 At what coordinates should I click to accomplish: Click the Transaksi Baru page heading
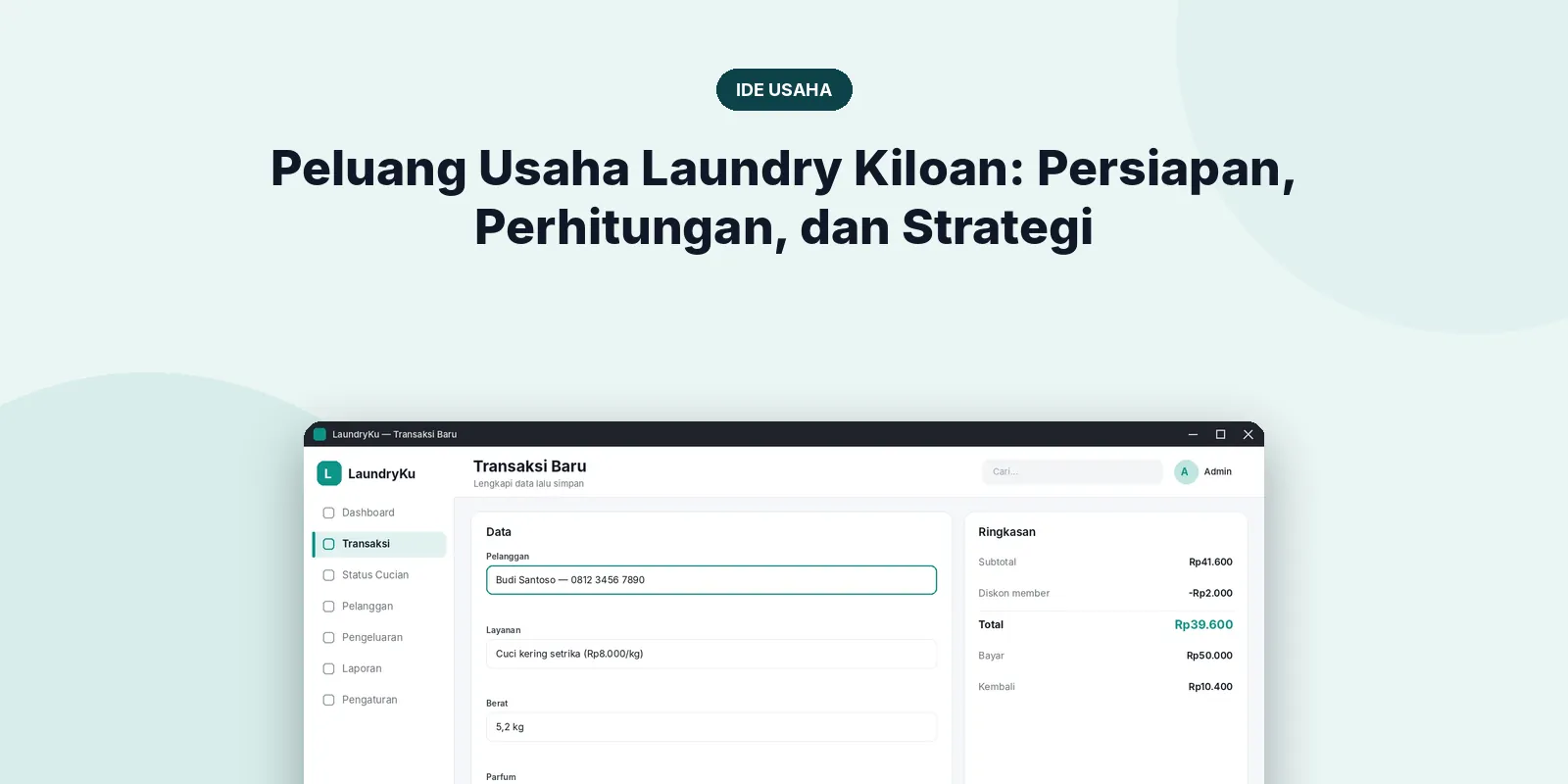pyautogui.click(x=530, y=466)
